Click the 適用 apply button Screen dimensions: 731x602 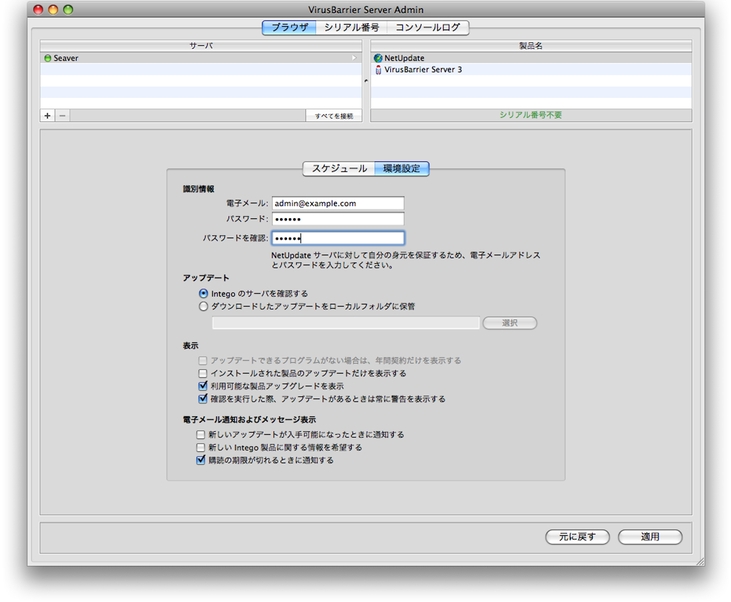pyautogui.click(x=650, y=537)
